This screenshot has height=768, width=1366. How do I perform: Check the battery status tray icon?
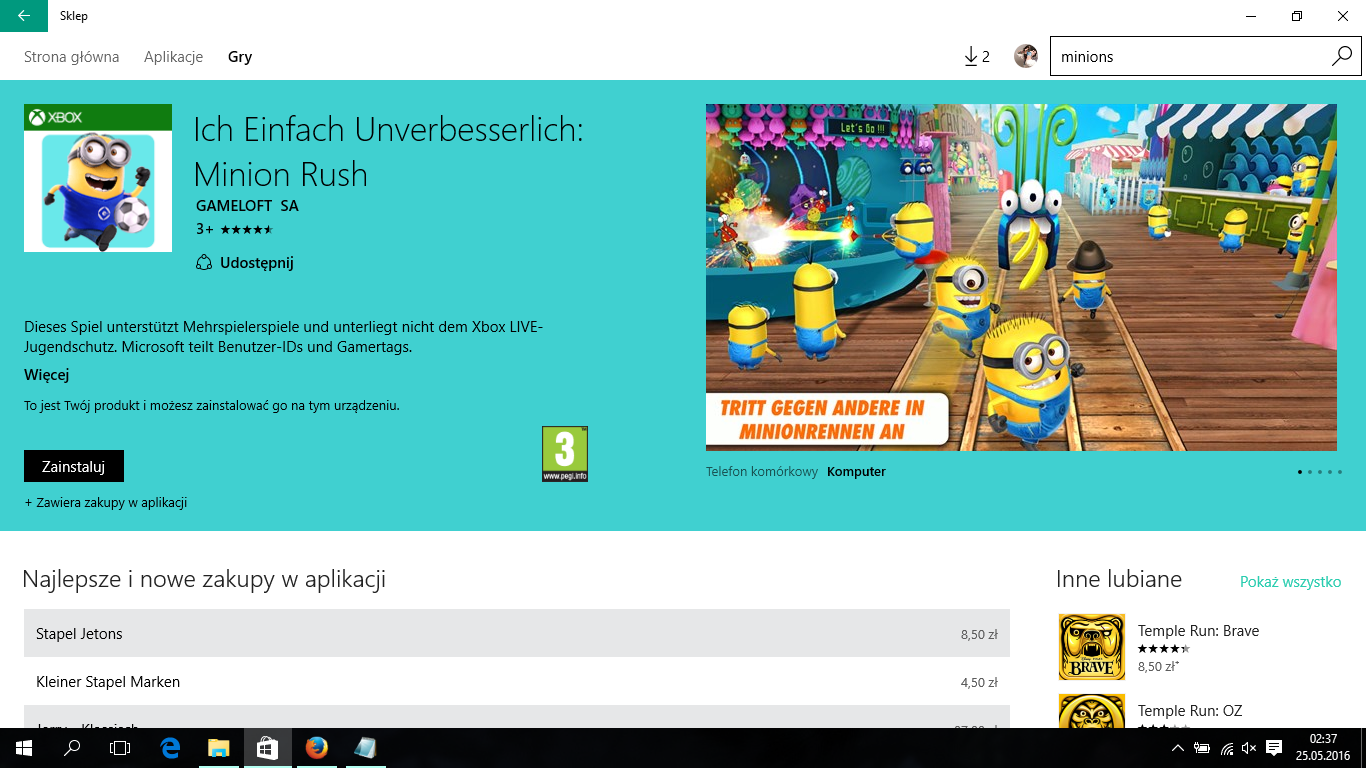click(1202, 748)
